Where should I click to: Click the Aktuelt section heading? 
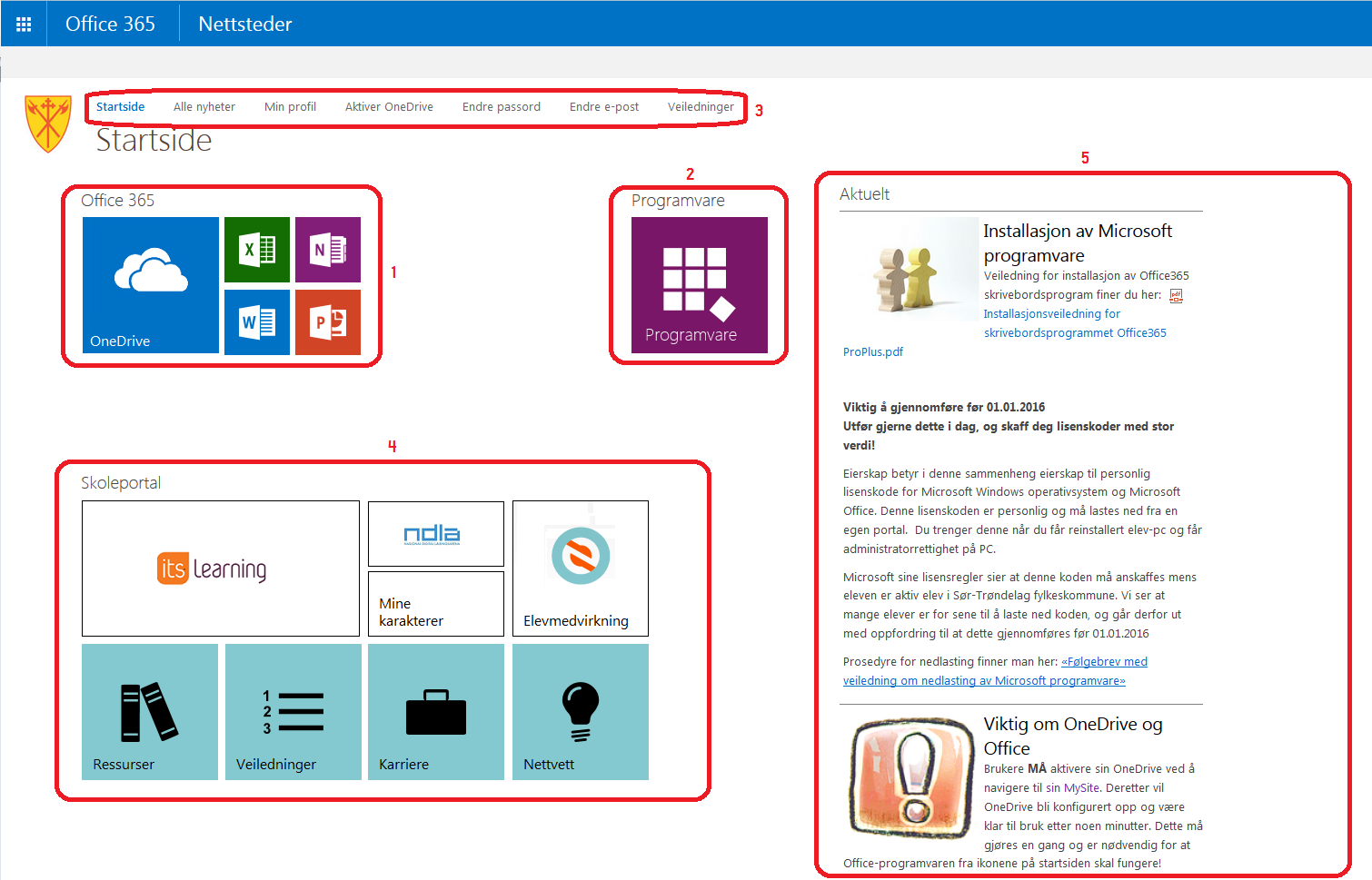tap(864, 194)
